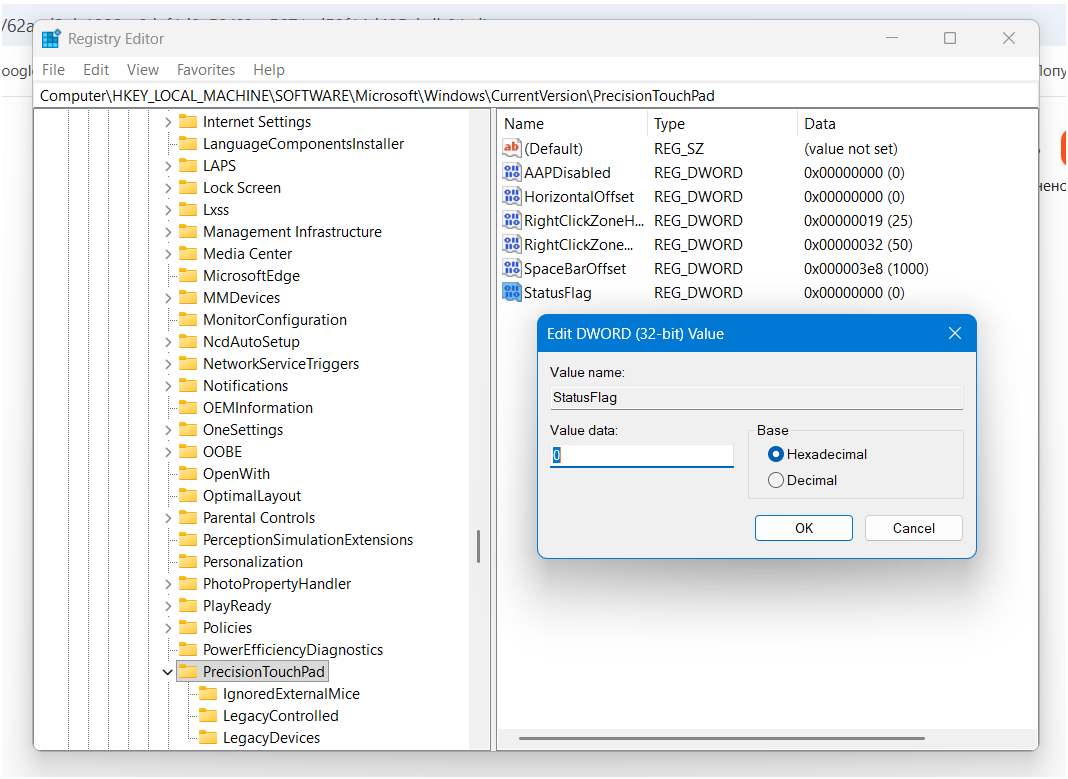Image resolution: width=1068 pixels, height=779 pixels.
Task: Click the Notifications folder icon
Action: click(x=188, y=385)
